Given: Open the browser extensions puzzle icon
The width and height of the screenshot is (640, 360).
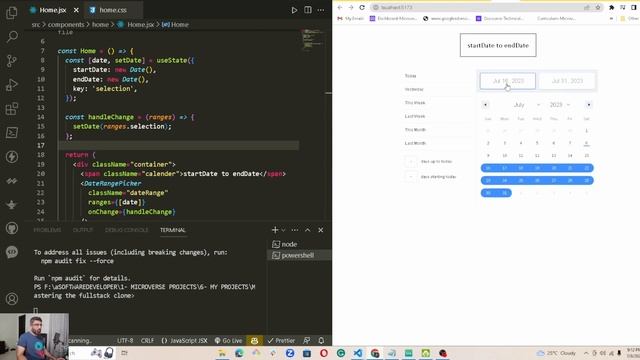Looking at the screenshot, I should (x=611, y=7).
